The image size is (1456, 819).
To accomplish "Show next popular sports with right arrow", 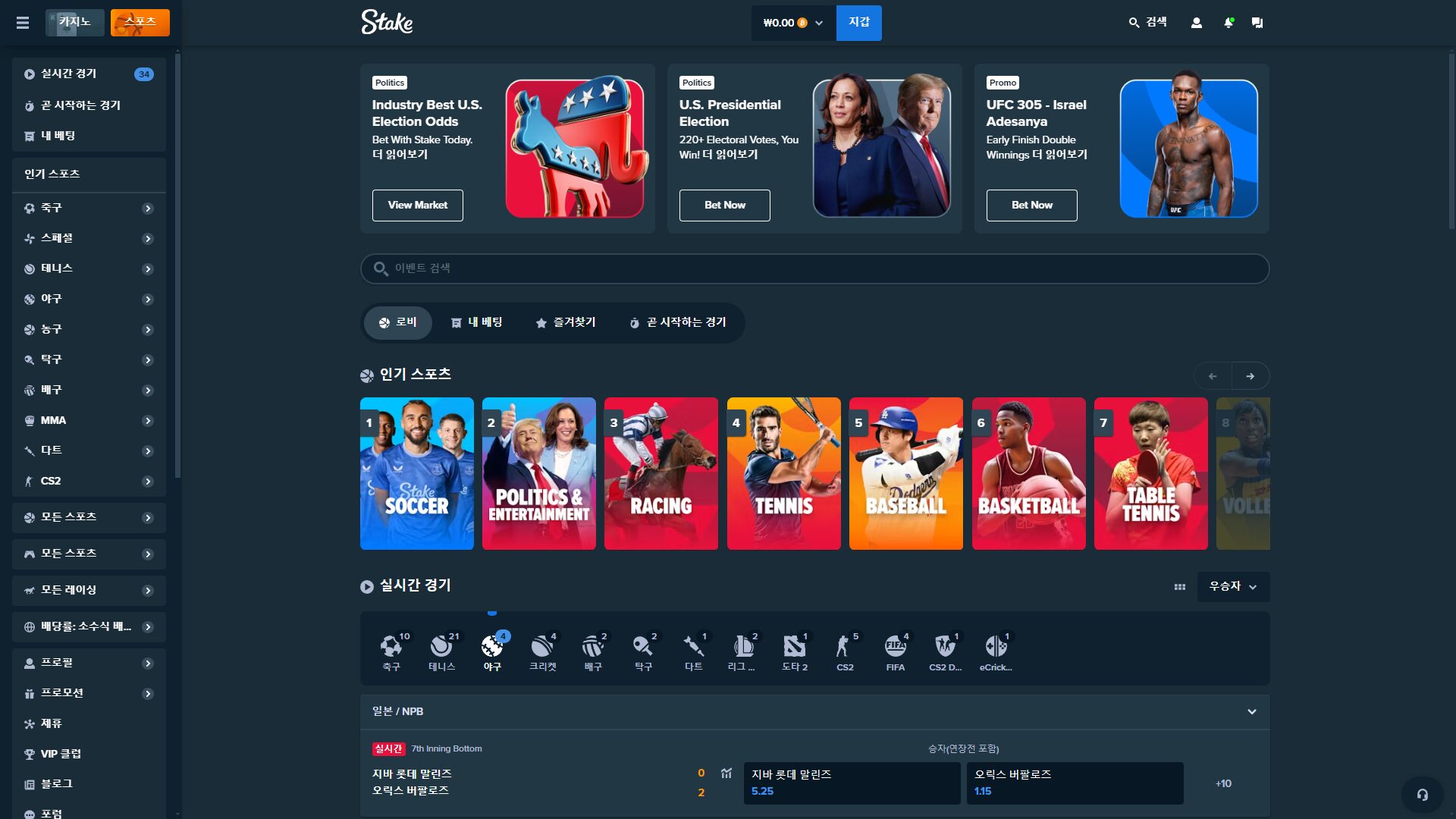I will click(x=1250, y=376).
